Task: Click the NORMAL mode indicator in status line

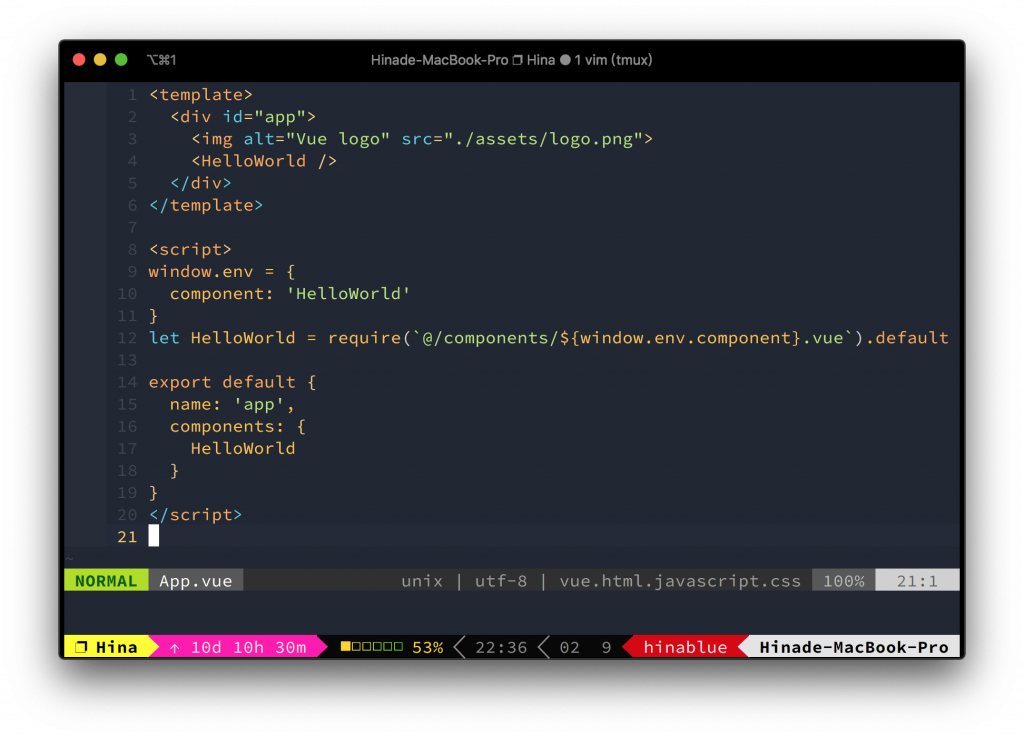Action: (x=106, y=580)
